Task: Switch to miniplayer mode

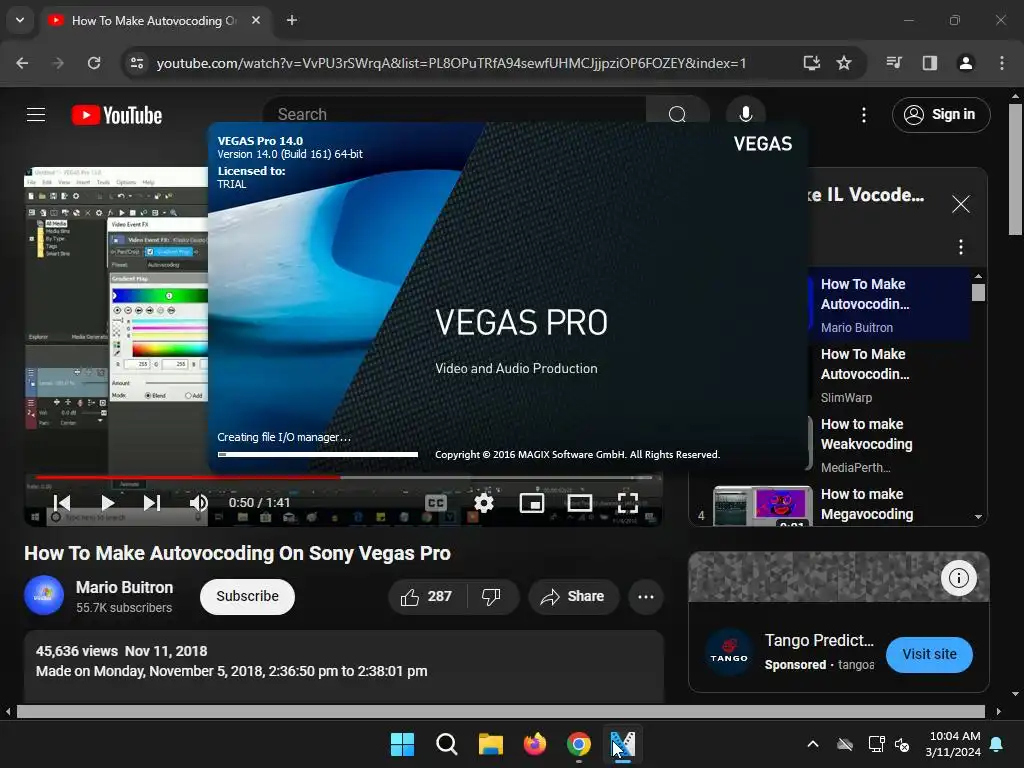Action: (x=532, y=503)
